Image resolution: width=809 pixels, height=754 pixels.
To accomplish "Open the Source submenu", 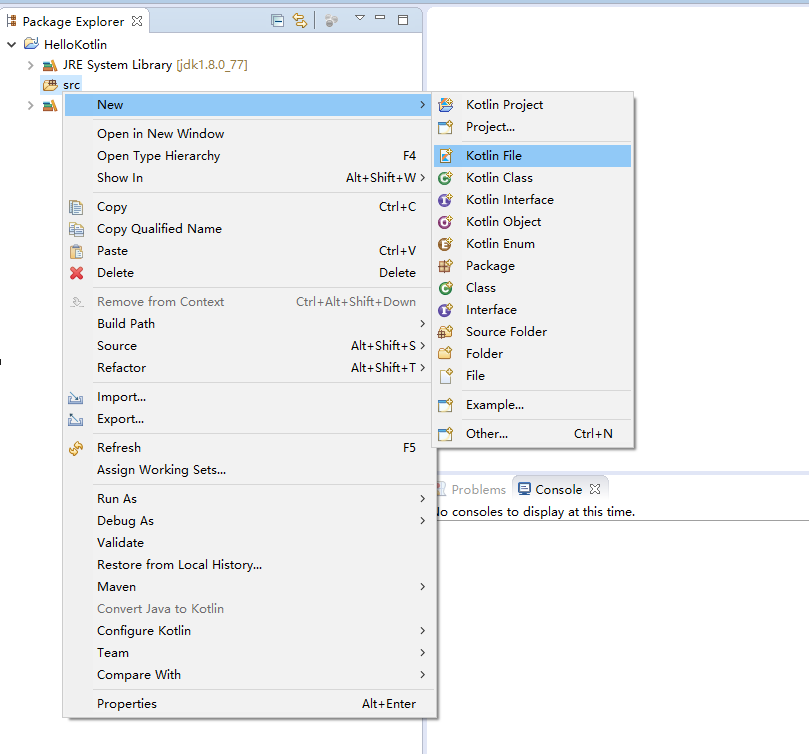I will coord(248,346).
